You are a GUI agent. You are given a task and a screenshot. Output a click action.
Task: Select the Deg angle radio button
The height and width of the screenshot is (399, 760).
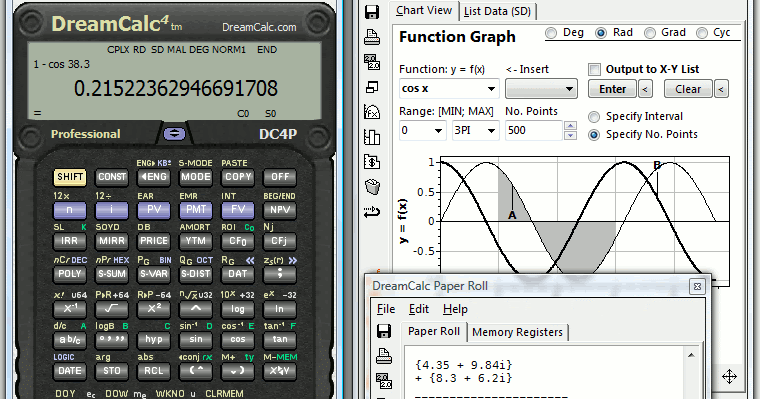551,33
